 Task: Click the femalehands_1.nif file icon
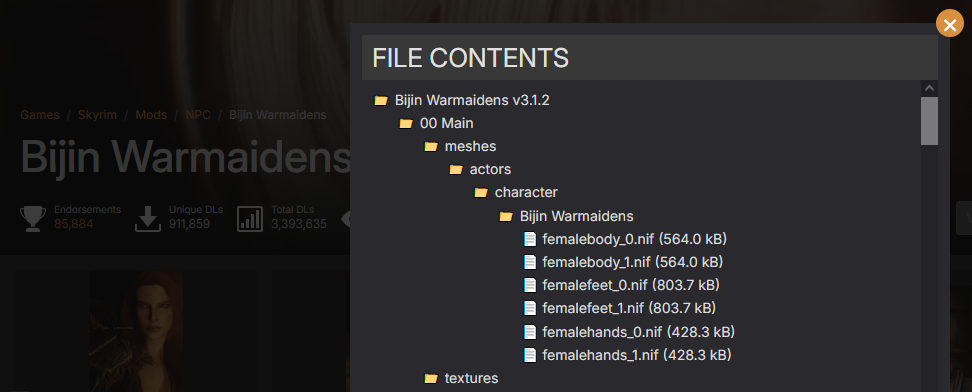pos(530,355)
